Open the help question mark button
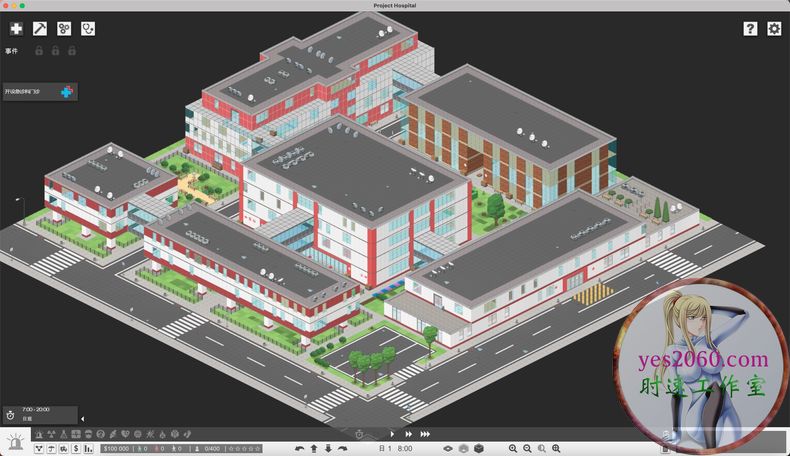Screen dimensions: 790x456 click(750, 29)
